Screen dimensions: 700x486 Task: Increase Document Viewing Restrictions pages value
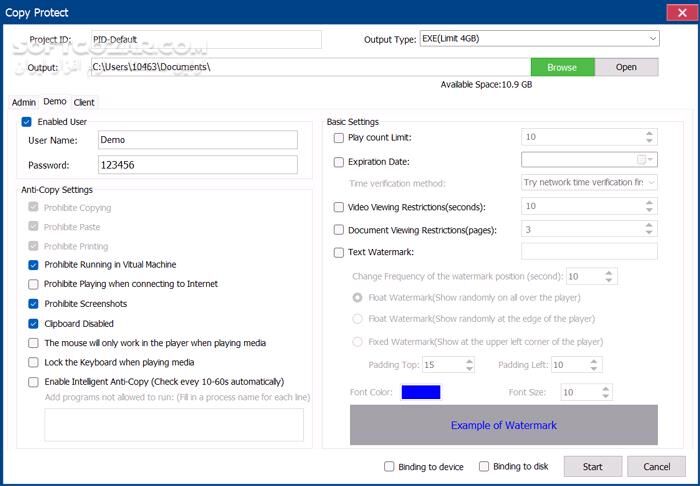pos(649,225)
